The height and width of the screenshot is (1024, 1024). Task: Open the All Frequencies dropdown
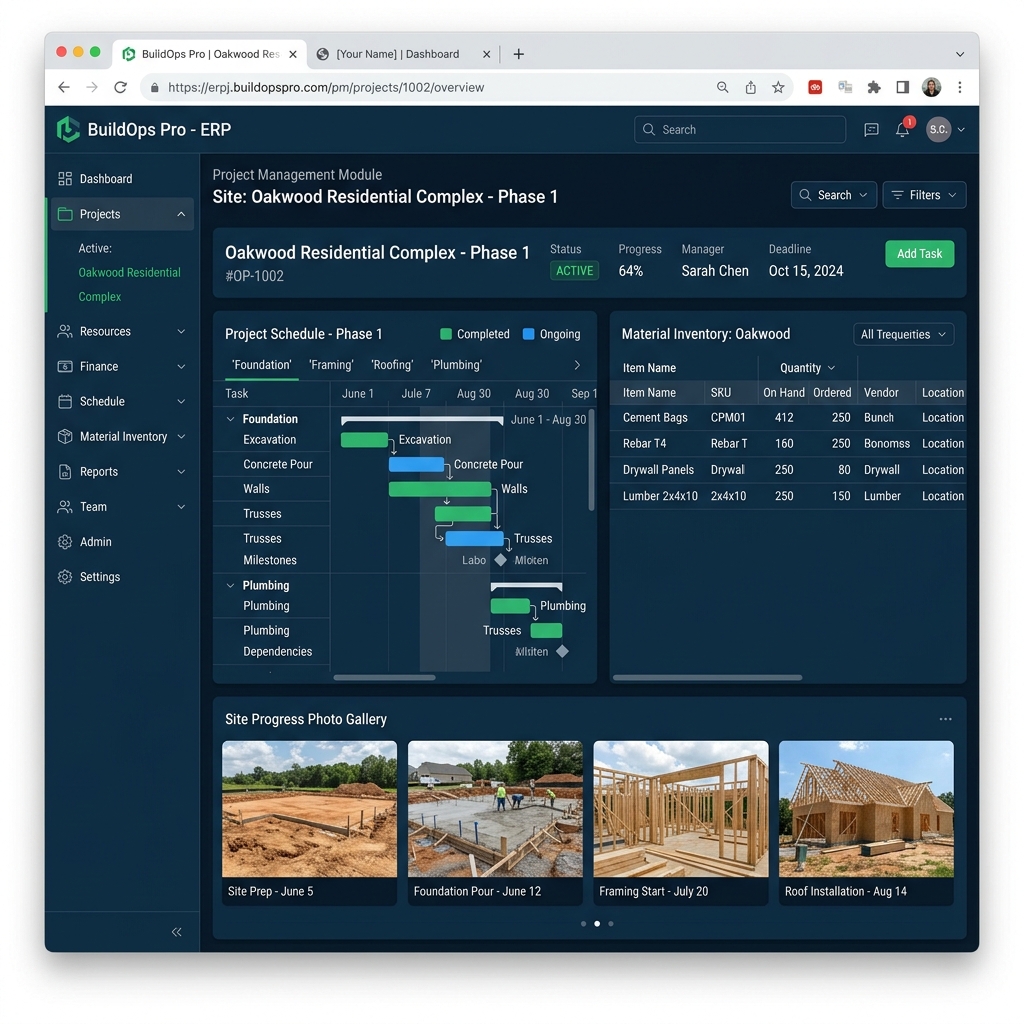[903, 333]
